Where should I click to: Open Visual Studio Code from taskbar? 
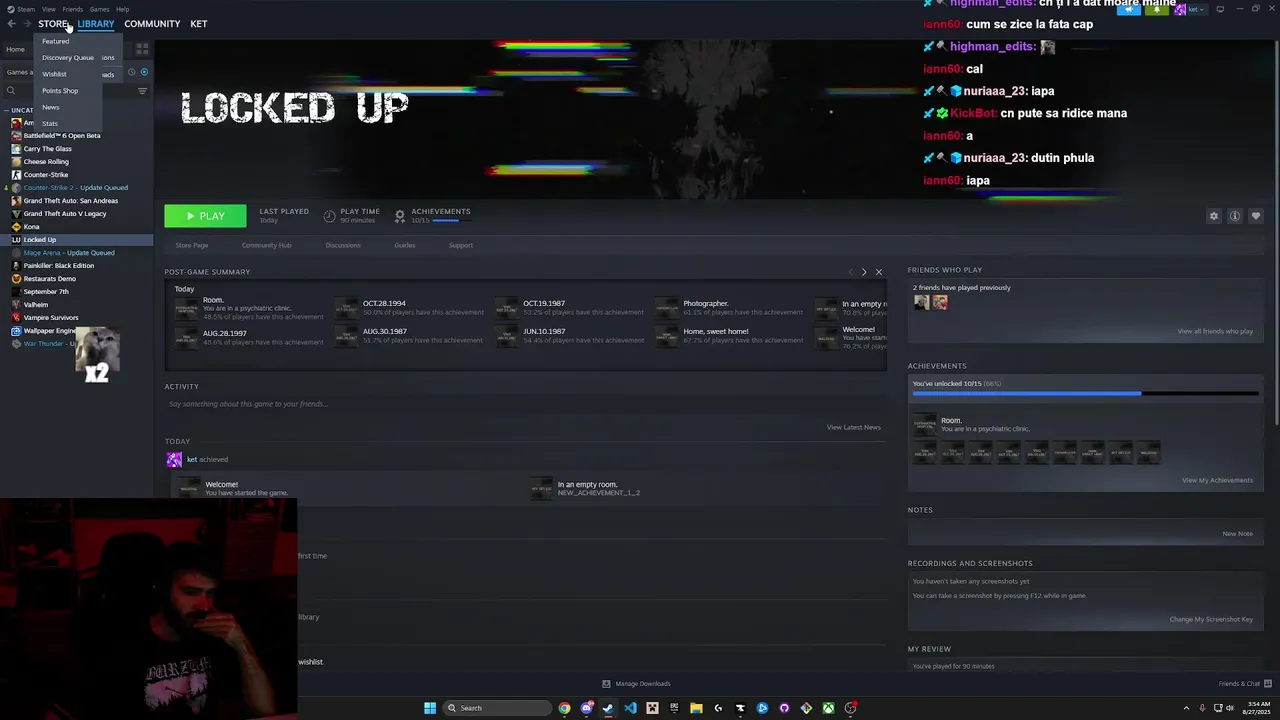click(x=630, y=708)
